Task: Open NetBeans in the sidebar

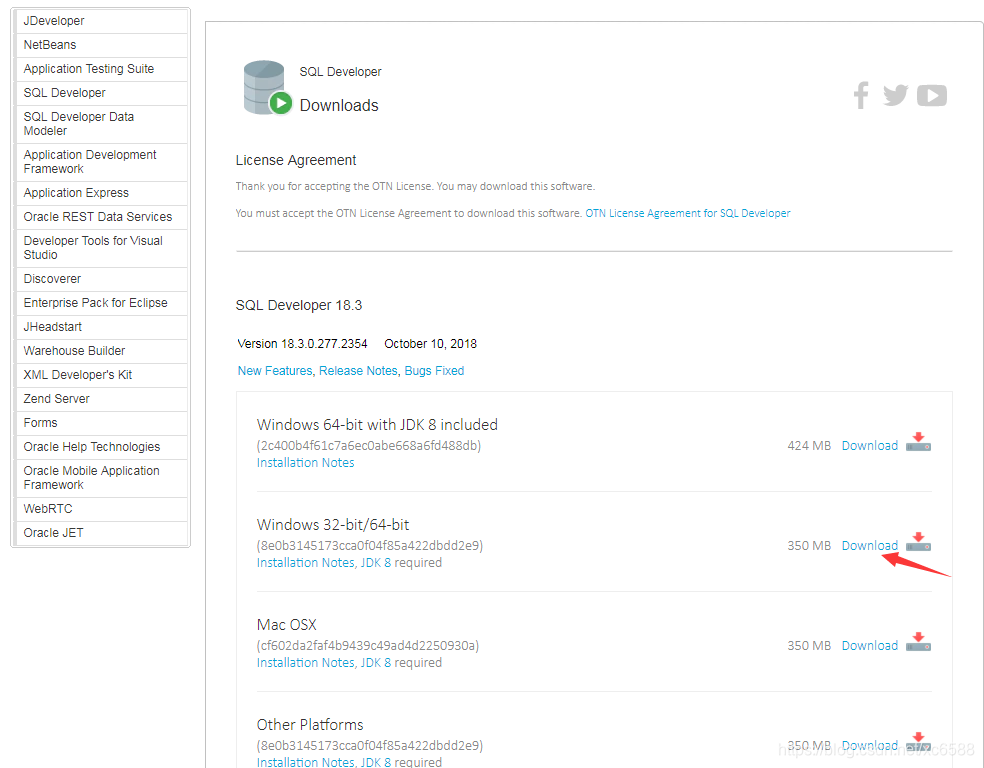Action: pos(102,45)
